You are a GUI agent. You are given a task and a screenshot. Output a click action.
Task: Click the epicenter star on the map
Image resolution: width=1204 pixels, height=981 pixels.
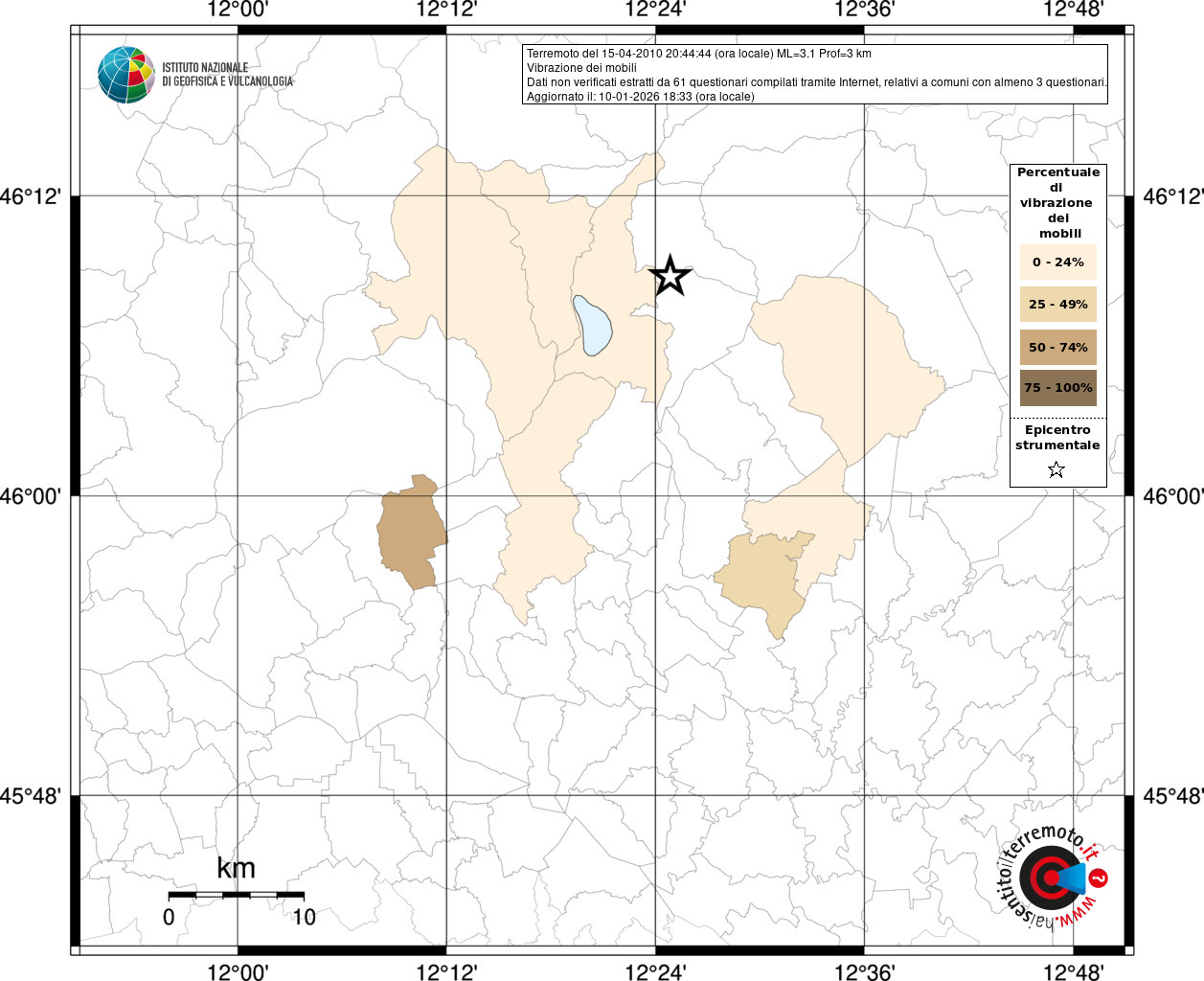coord(670,276)
